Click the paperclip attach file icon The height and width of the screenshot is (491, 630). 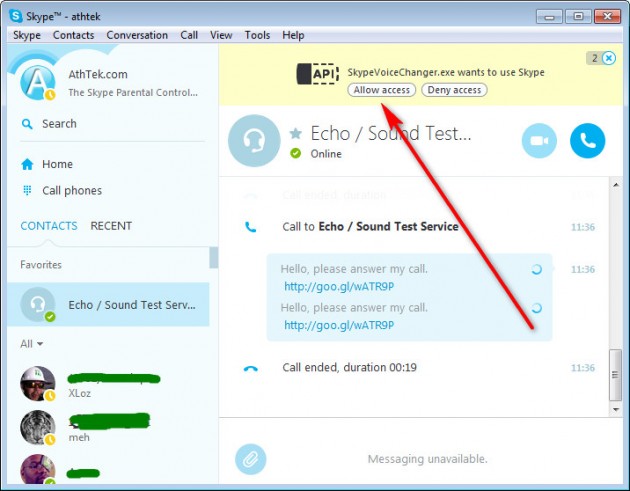(251, 459)
